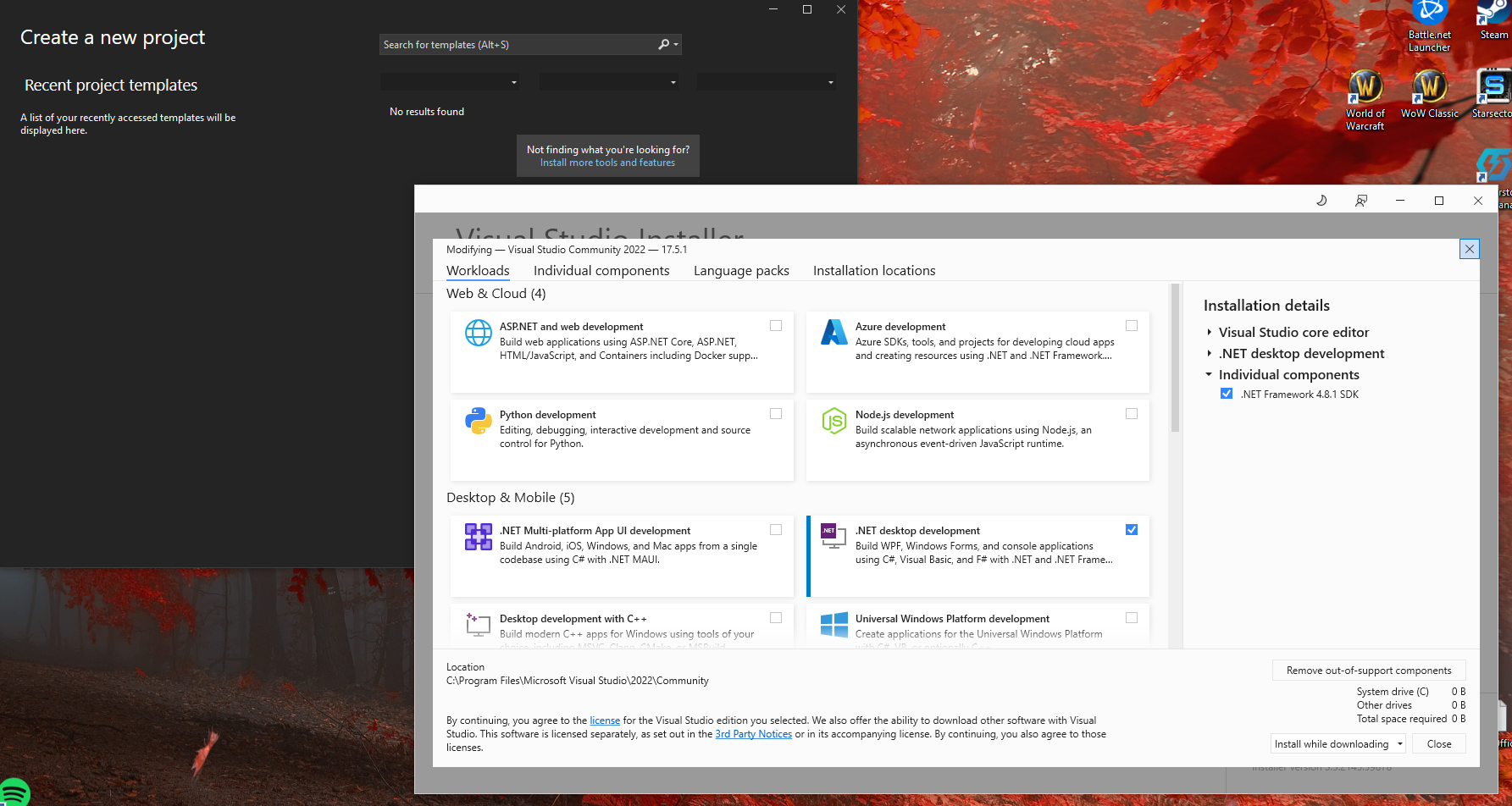Click the .NET Multi-platform App UI icon
Viewport: 1512px width, 806px height.
tap(479, 537)
